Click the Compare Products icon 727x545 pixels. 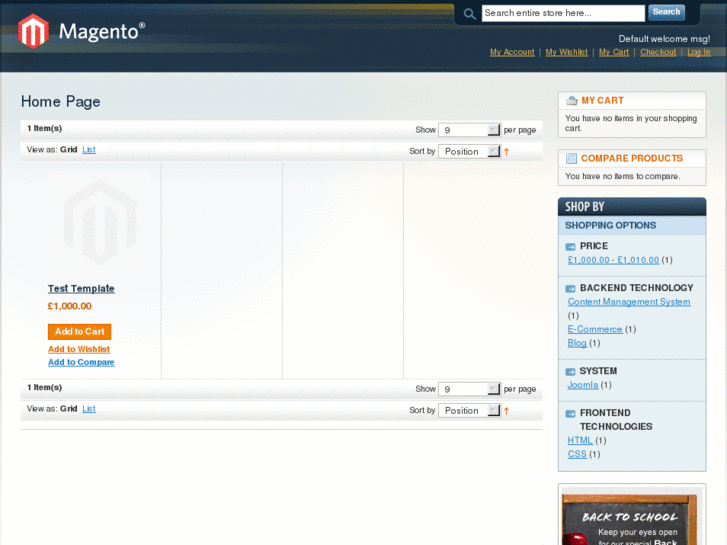click(571, 159)
